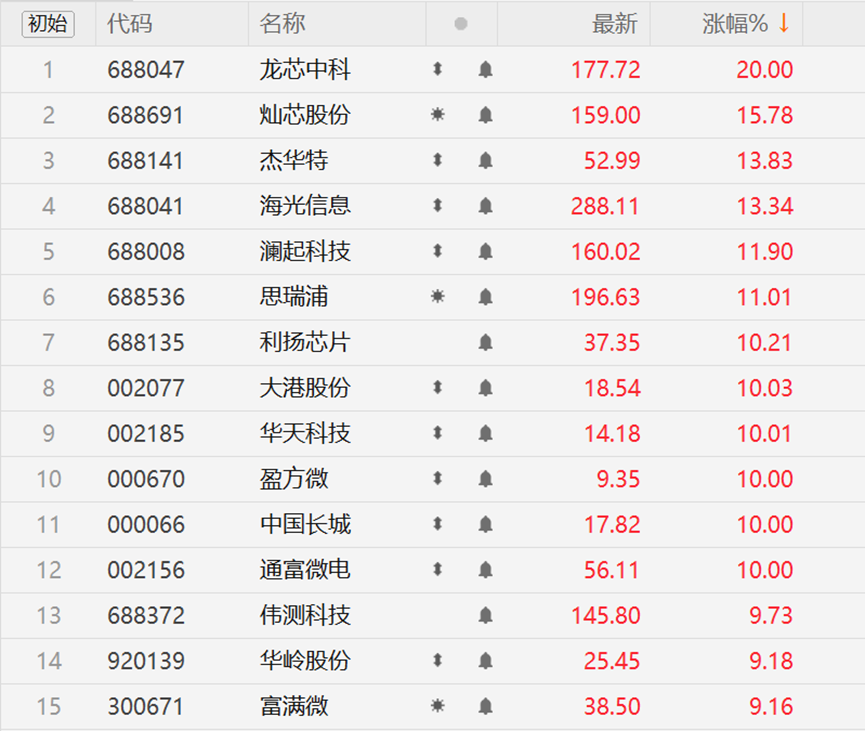Click the alert bell icon for 龙芯中科
The image size is (865, 731).
click(x=485, y=70)
